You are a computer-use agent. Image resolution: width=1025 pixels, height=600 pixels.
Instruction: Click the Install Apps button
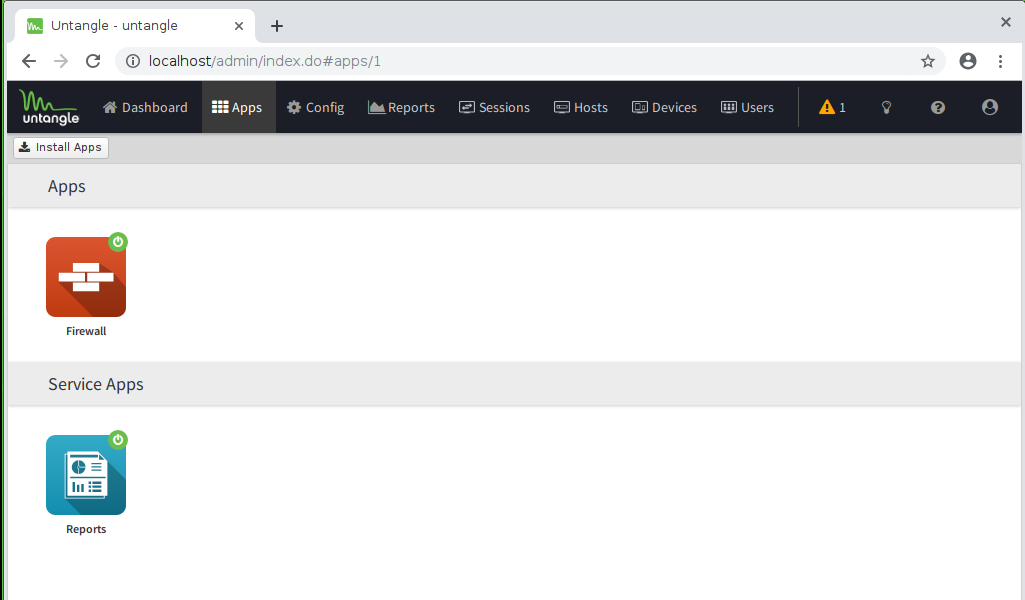(61, 148)
